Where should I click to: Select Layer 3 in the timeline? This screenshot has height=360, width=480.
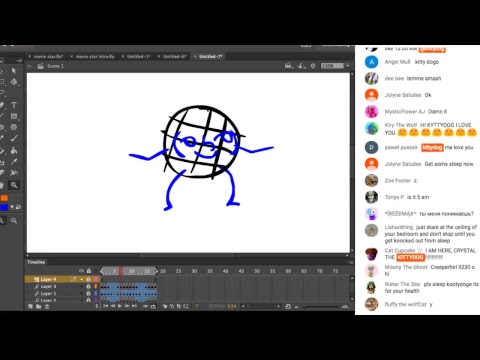point(48,286)
